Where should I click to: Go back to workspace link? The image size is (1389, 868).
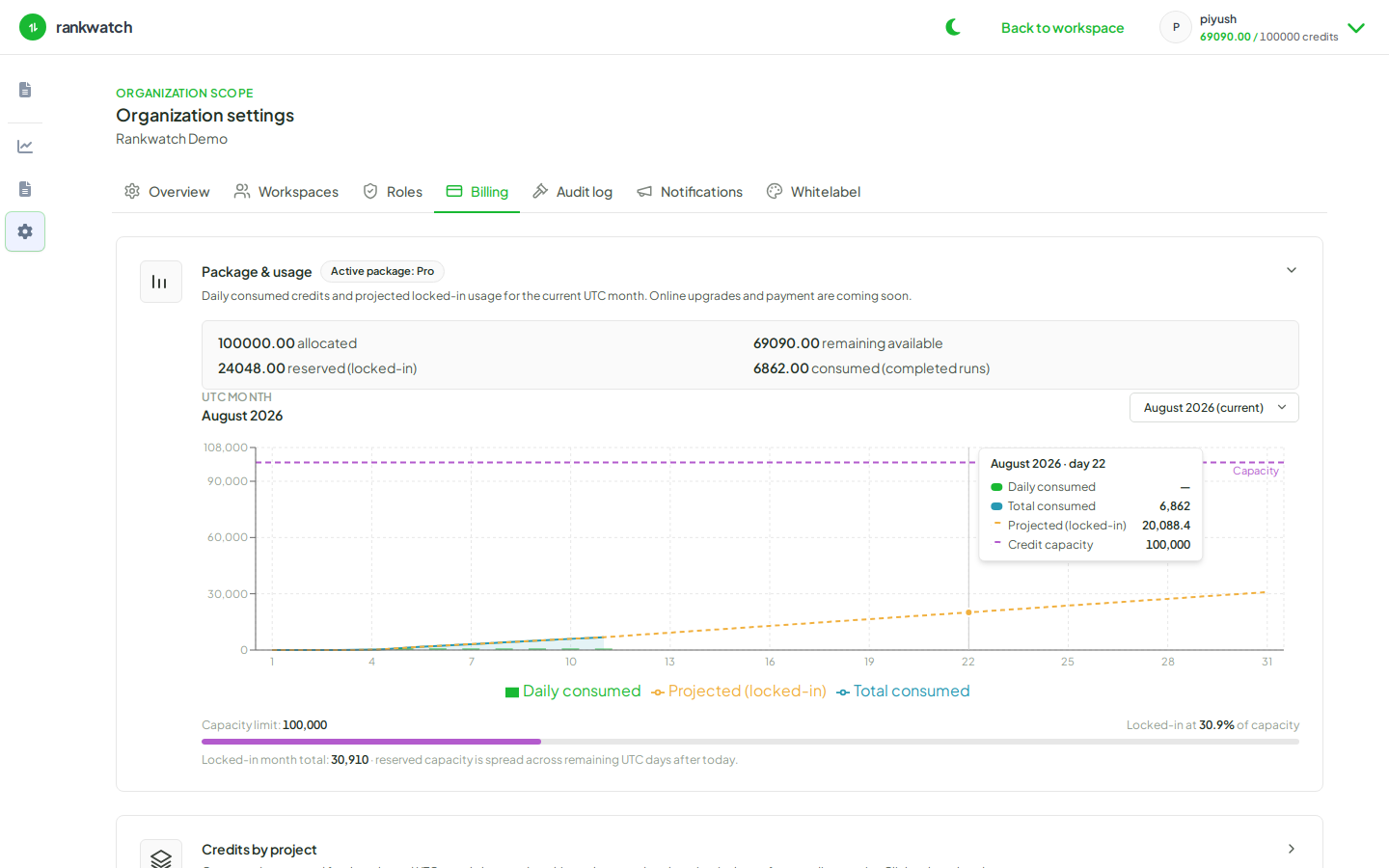coord(1062,28)
